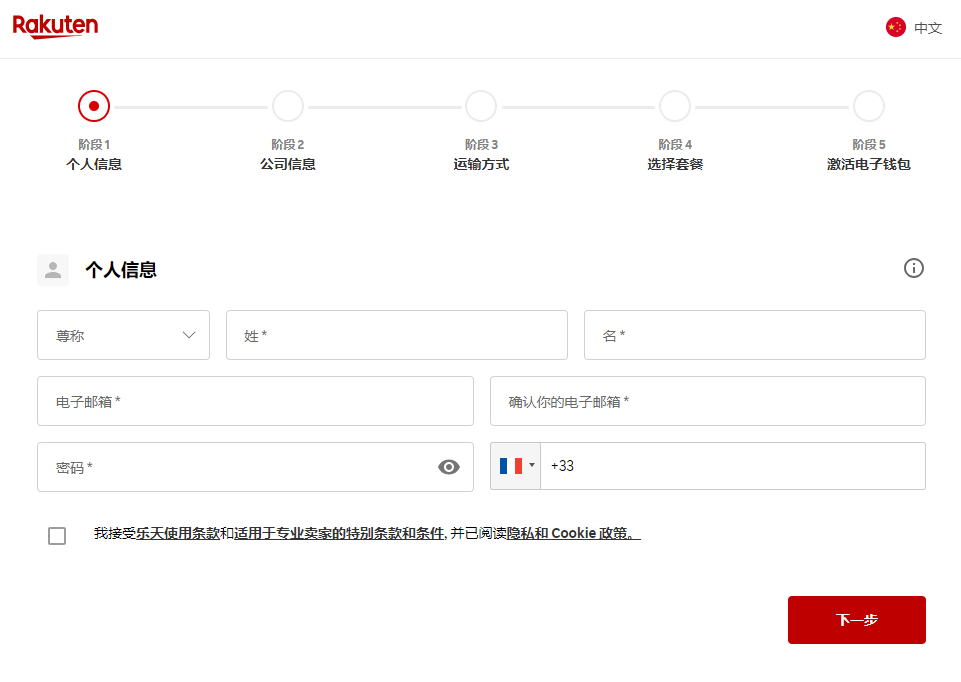The height and width of the screenshot is (682, 961).
Task: Enable the terms acceptance checkbox
Action: (57, 536)
